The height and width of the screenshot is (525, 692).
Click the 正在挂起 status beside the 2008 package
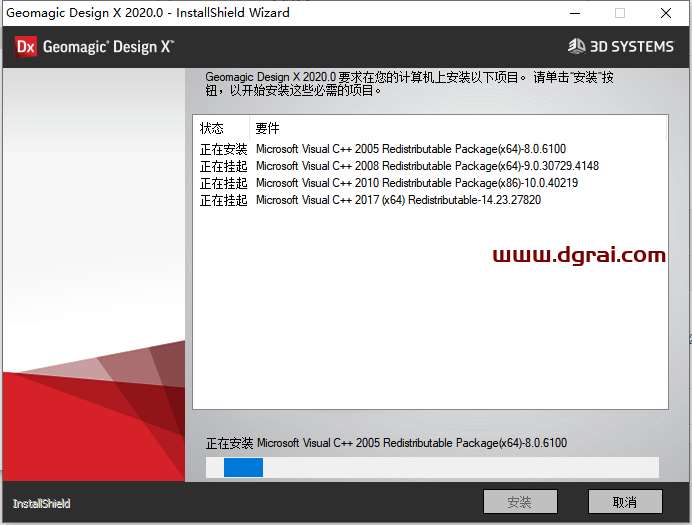223,166
